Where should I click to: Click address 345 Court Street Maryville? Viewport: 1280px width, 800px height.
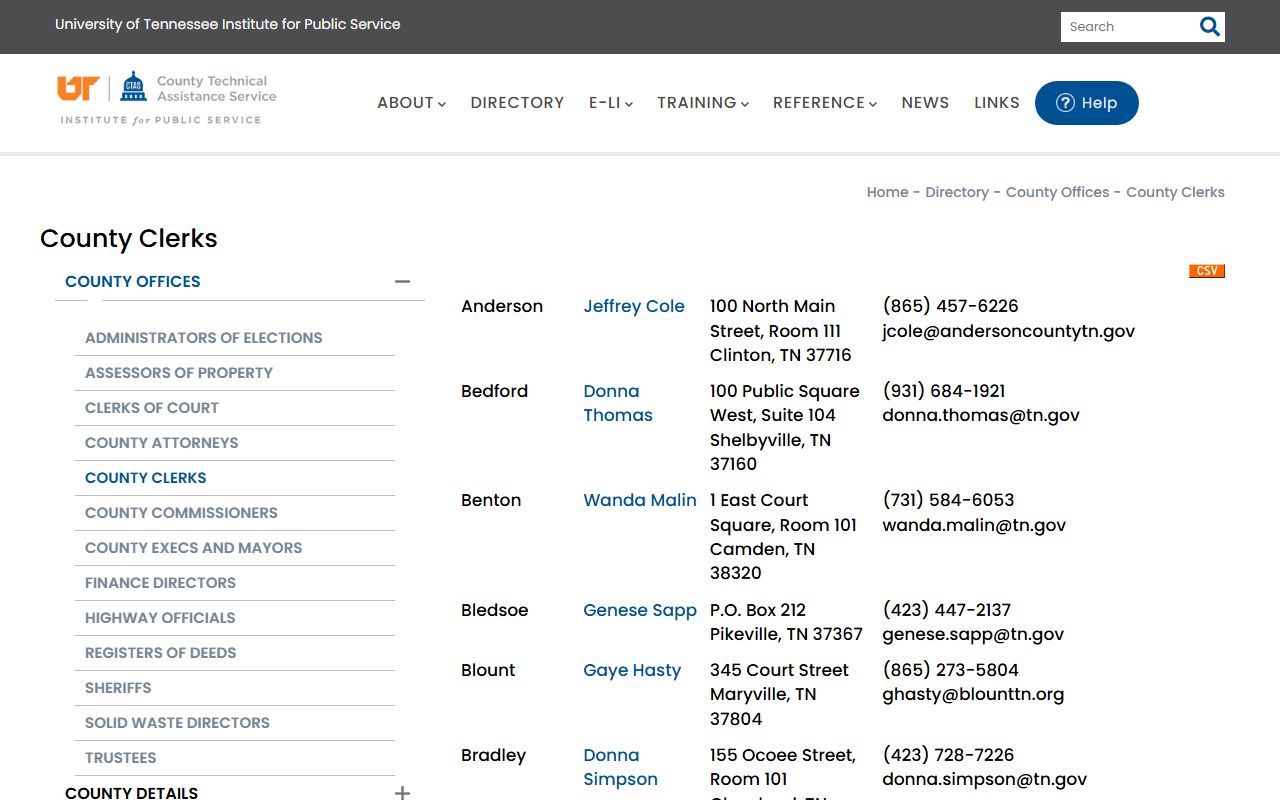tap(779, 694)
